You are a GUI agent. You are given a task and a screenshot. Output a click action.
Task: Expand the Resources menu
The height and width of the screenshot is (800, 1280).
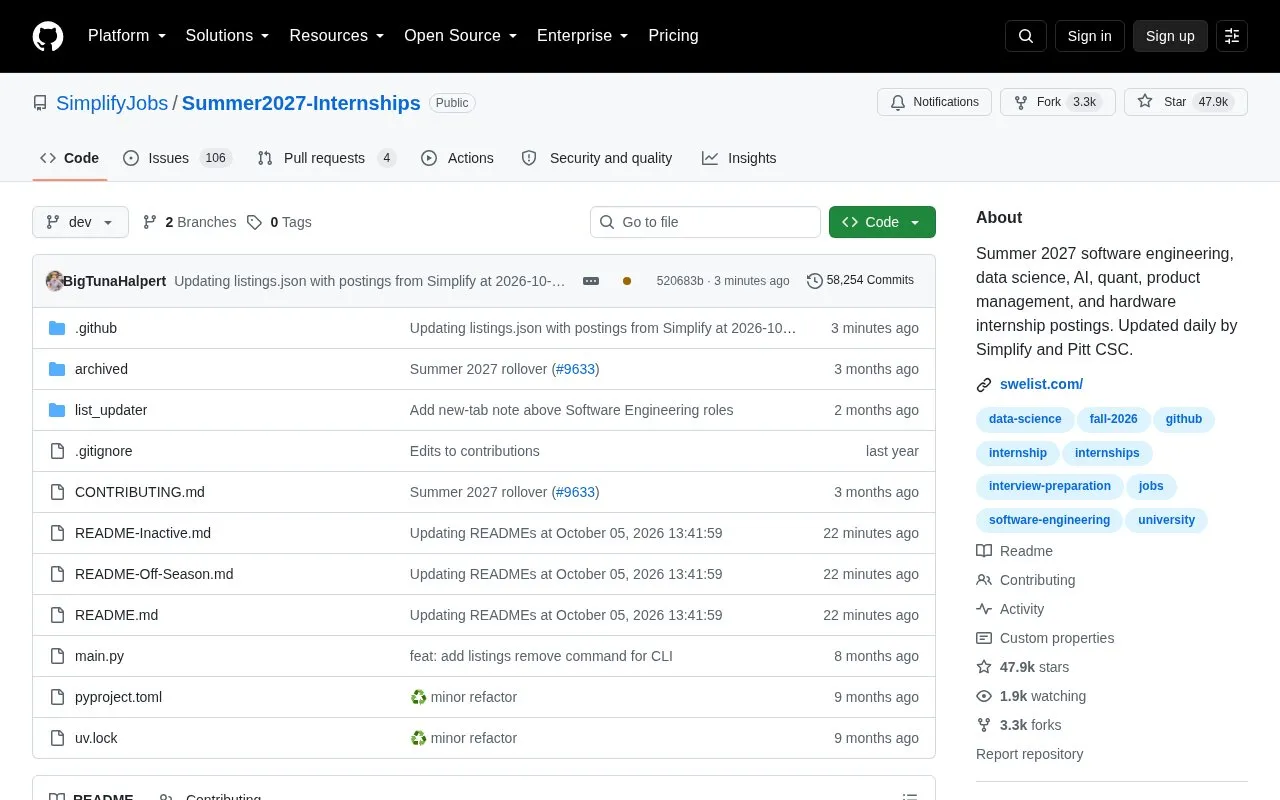(337, 36)
